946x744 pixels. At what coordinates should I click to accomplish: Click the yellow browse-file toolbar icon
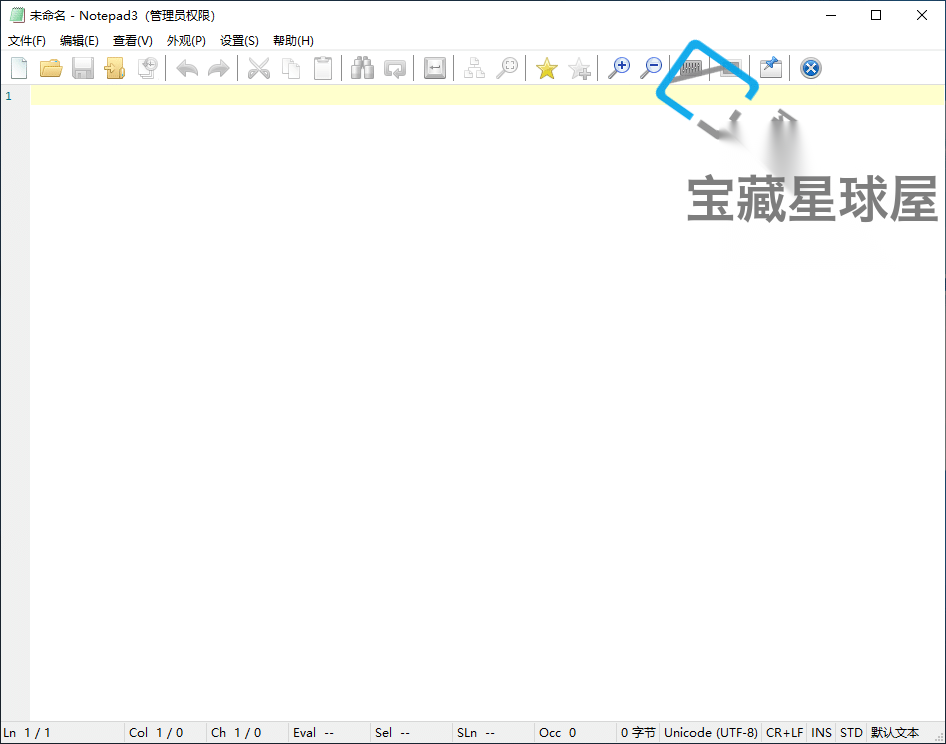(115, 68)
